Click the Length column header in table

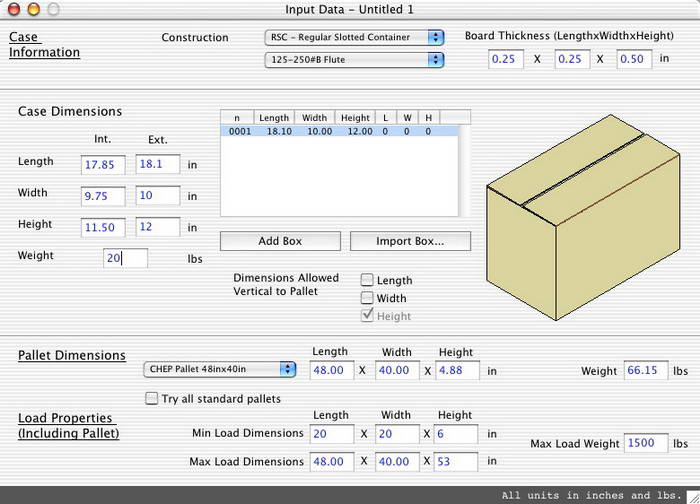click(x=274, y=117)
